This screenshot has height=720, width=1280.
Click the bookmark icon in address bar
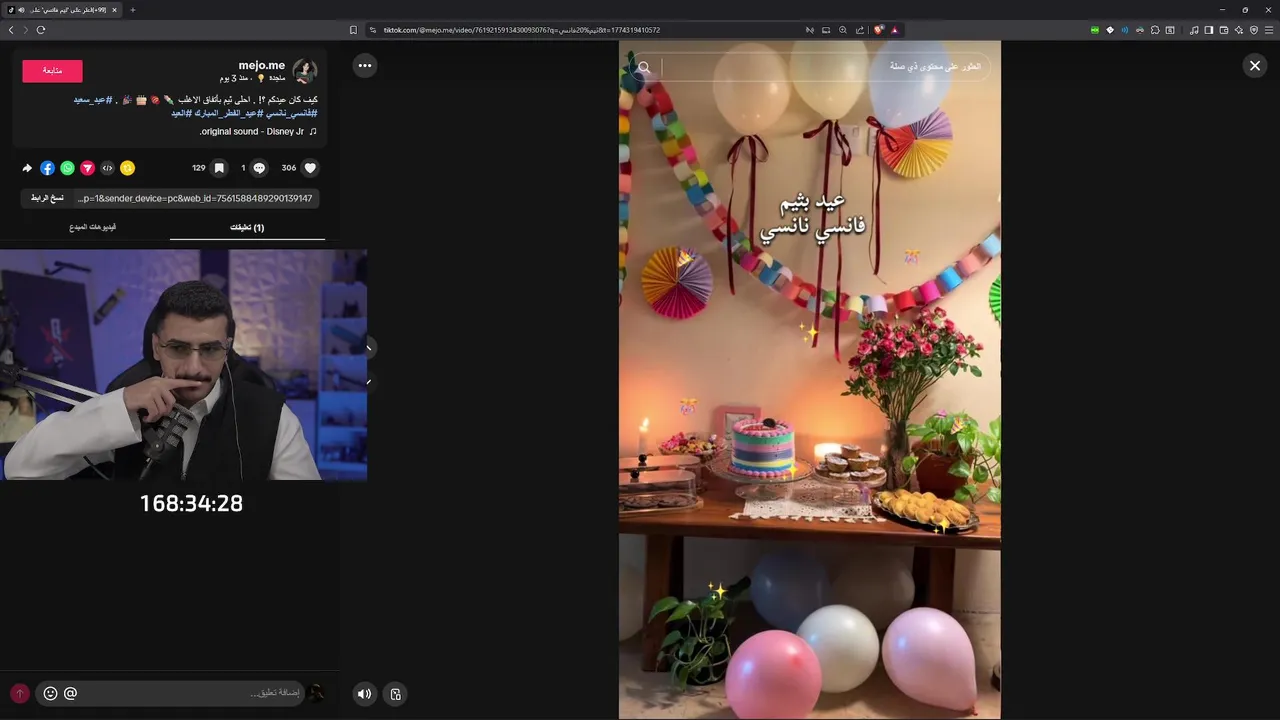[353, 30]
